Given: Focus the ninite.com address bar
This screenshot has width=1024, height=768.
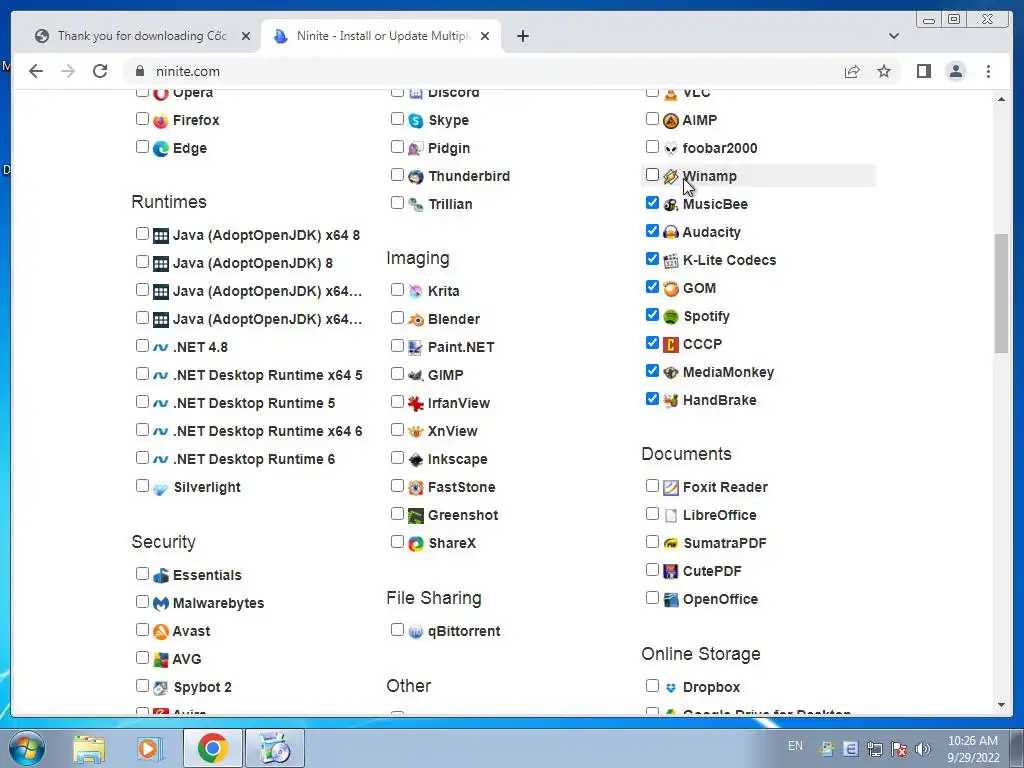Looking at the screenshot, I should (x=483, y=71).
